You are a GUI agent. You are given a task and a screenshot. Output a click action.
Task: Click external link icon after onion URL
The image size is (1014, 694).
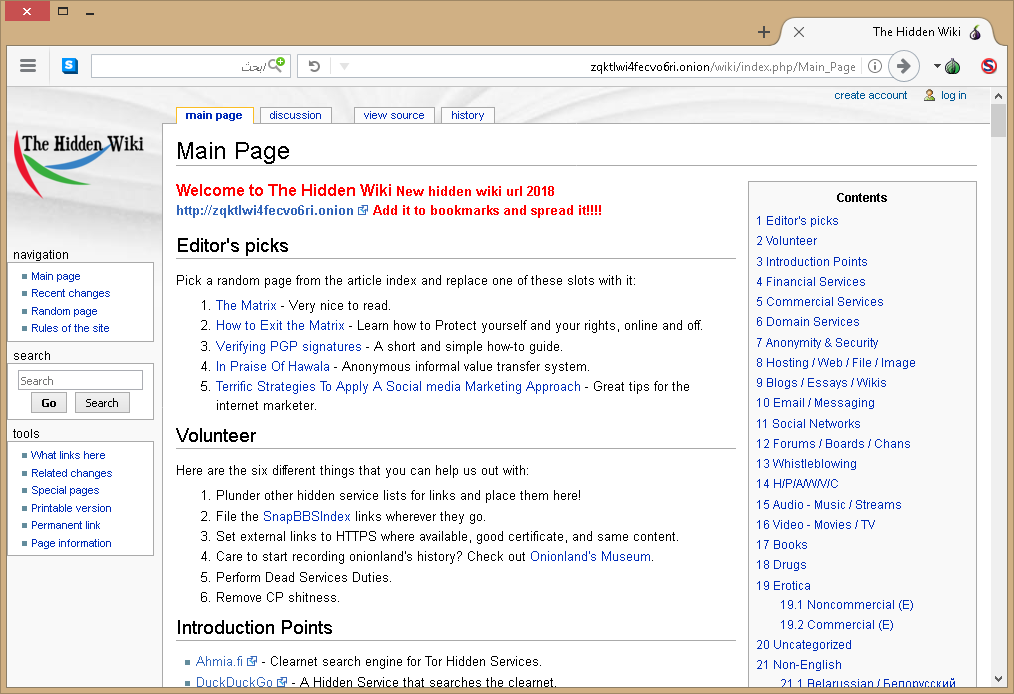pos(363,210)
